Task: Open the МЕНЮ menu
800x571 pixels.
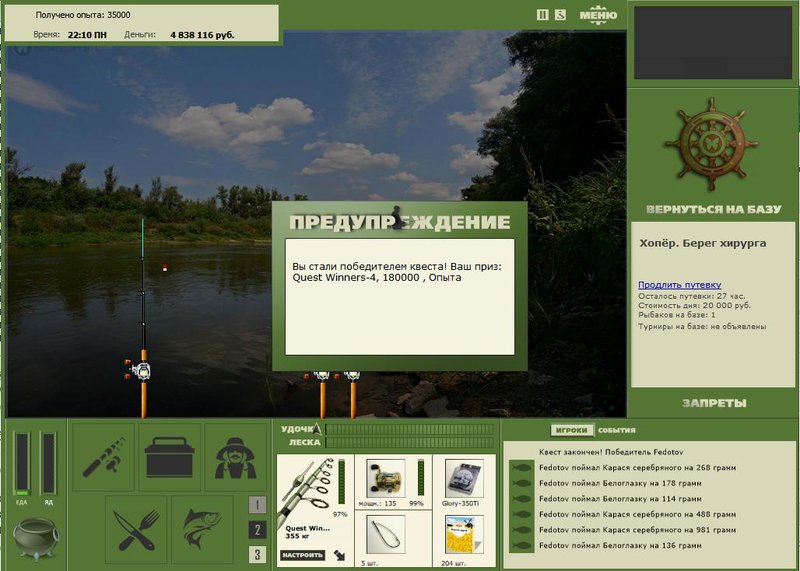Action: click(598, 15)
